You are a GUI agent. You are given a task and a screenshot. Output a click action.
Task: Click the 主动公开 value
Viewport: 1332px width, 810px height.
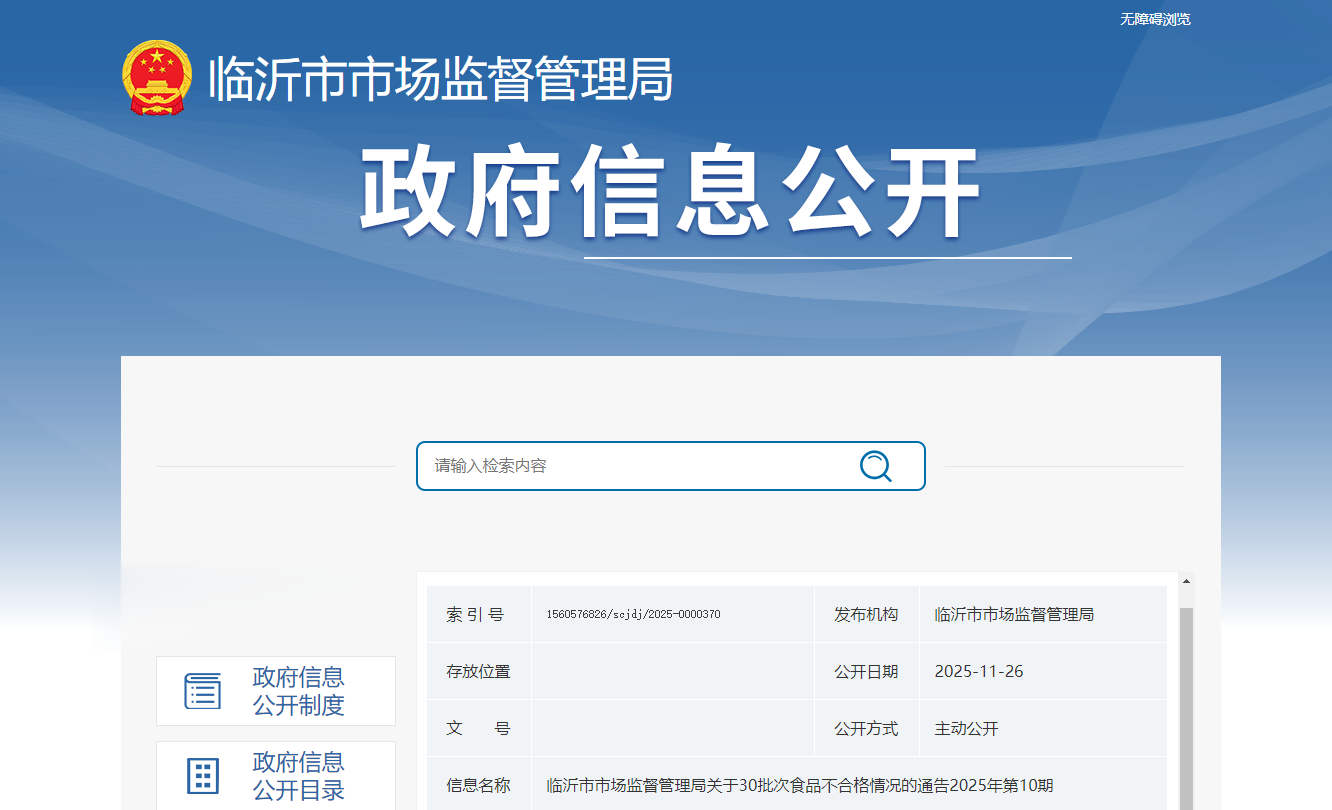pyautogui.click(x=966, y=728)
